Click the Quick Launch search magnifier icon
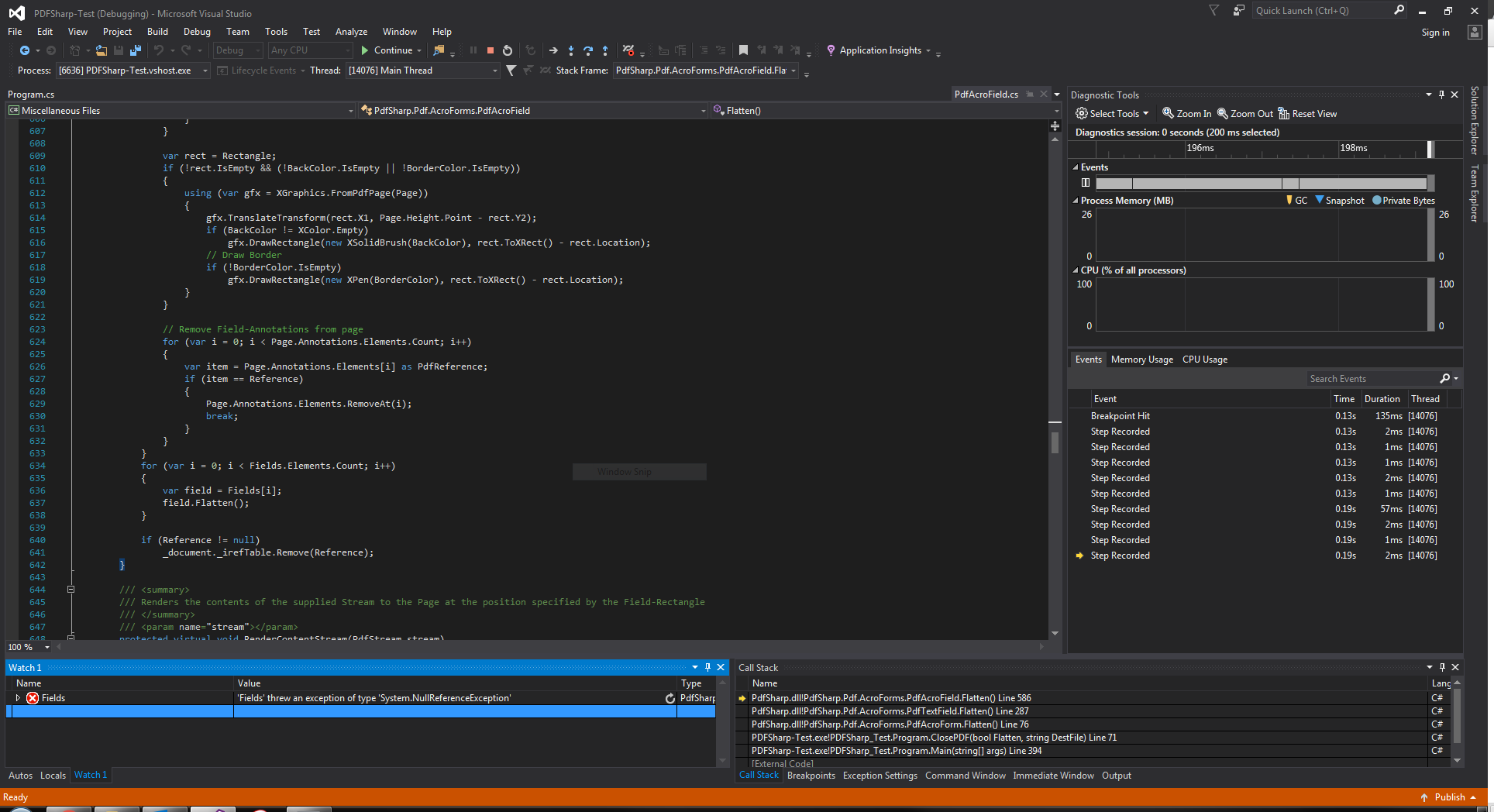 point(1399,11)
